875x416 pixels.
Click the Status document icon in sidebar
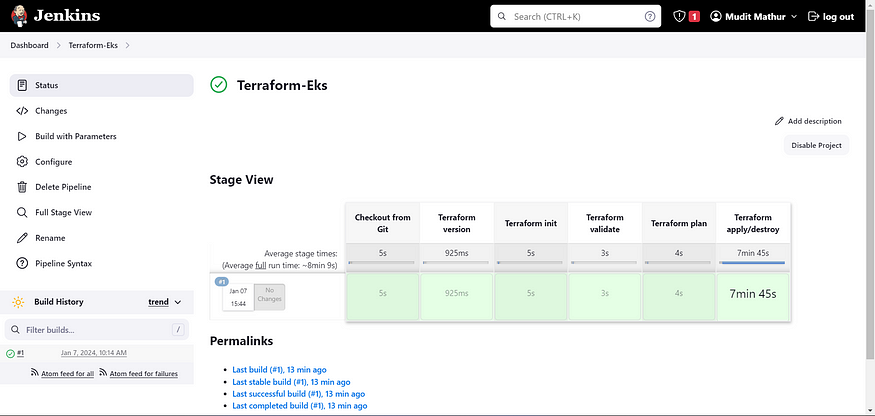point(22,85)
